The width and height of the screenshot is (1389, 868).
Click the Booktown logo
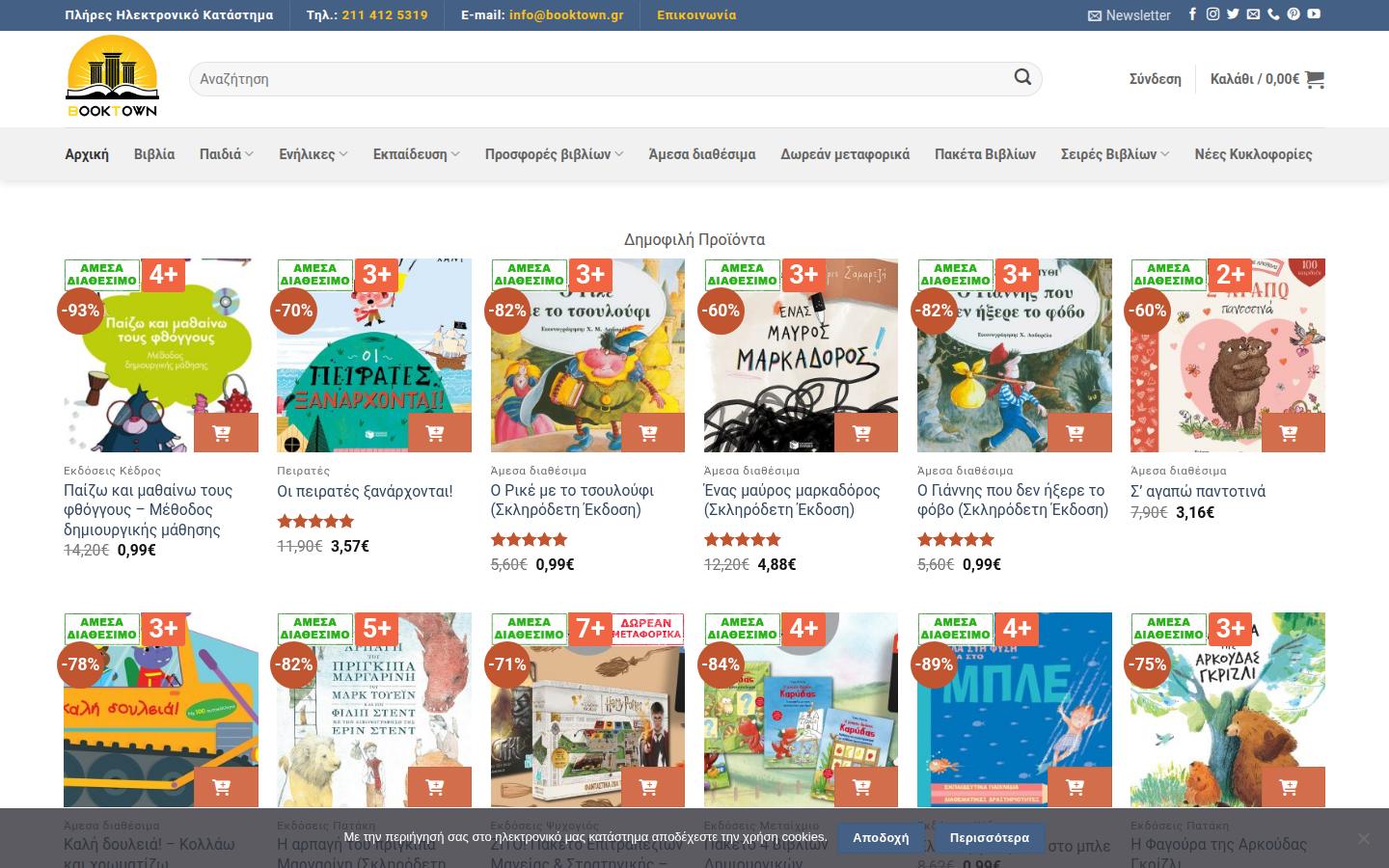coord(112,78)
